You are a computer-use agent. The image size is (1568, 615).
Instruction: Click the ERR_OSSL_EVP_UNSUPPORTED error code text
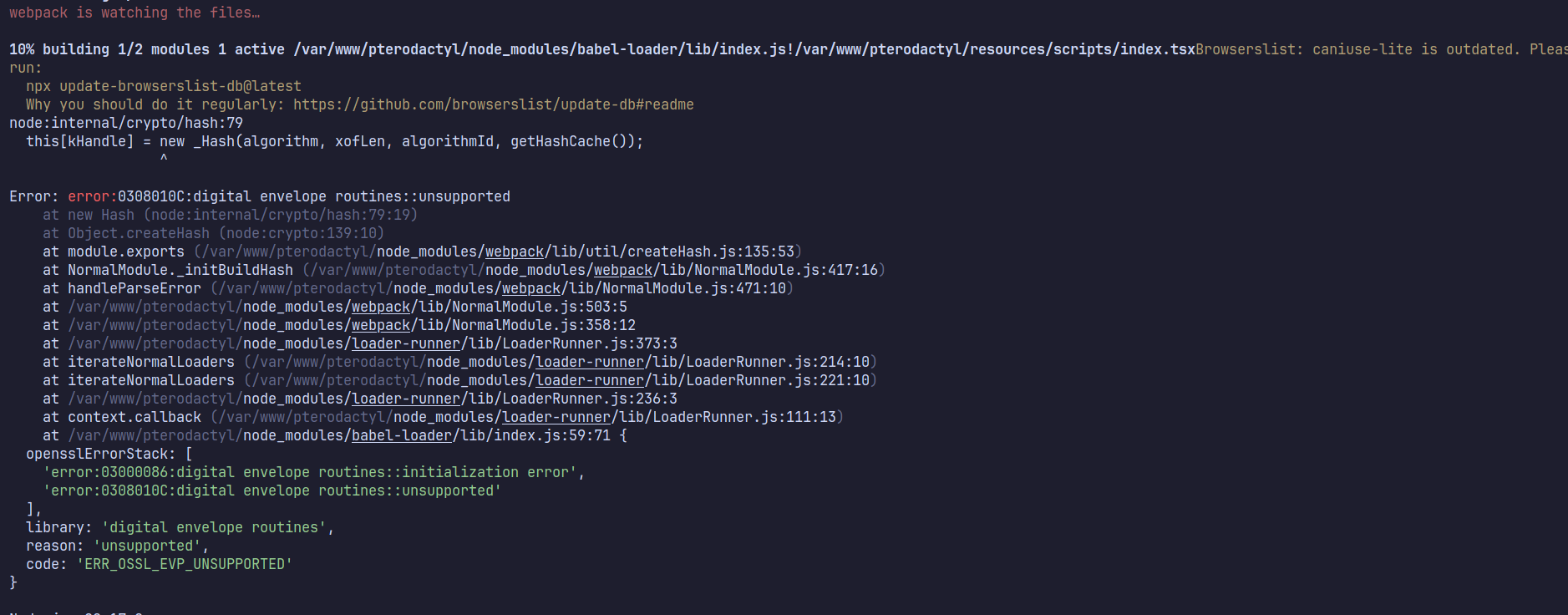(185, 564)
